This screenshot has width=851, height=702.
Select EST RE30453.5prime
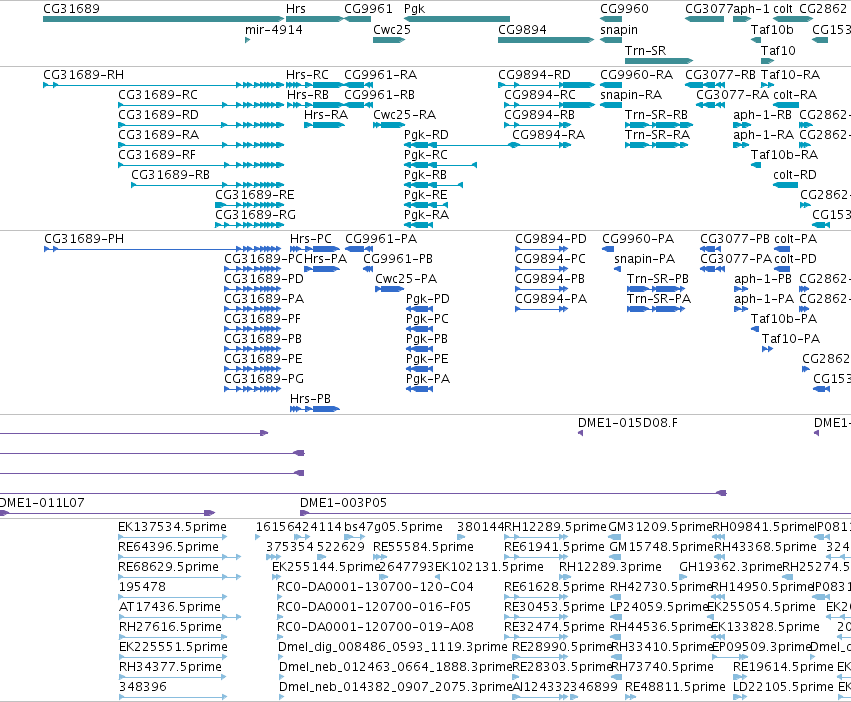536,617
